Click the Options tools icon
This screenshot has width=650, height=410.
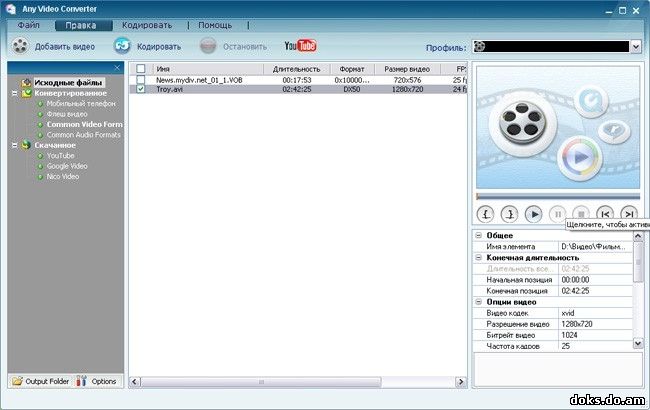81,381
